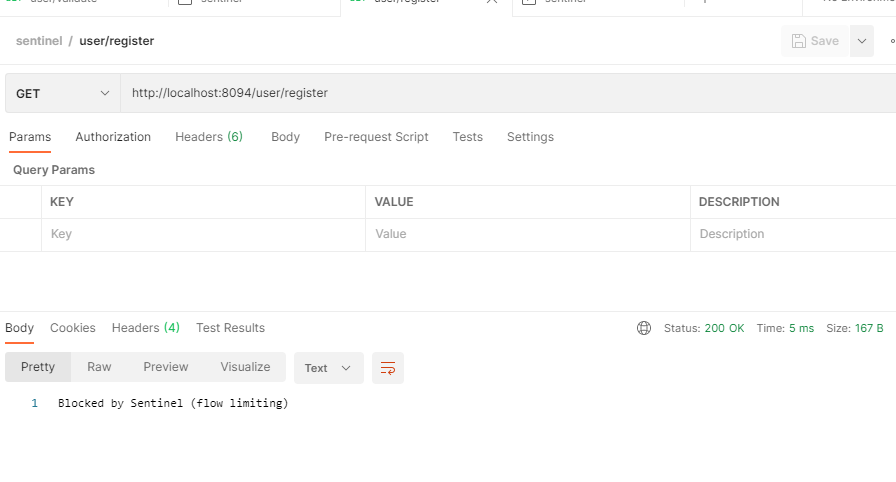Open the Settings tab
This screenshot has height=482, width=896.
pos(530,137)
